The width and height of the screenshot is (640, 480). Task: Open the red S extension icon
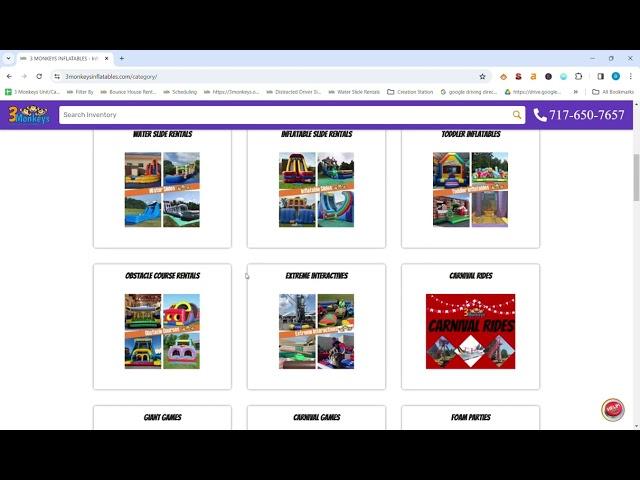click(x=518, y=76)
